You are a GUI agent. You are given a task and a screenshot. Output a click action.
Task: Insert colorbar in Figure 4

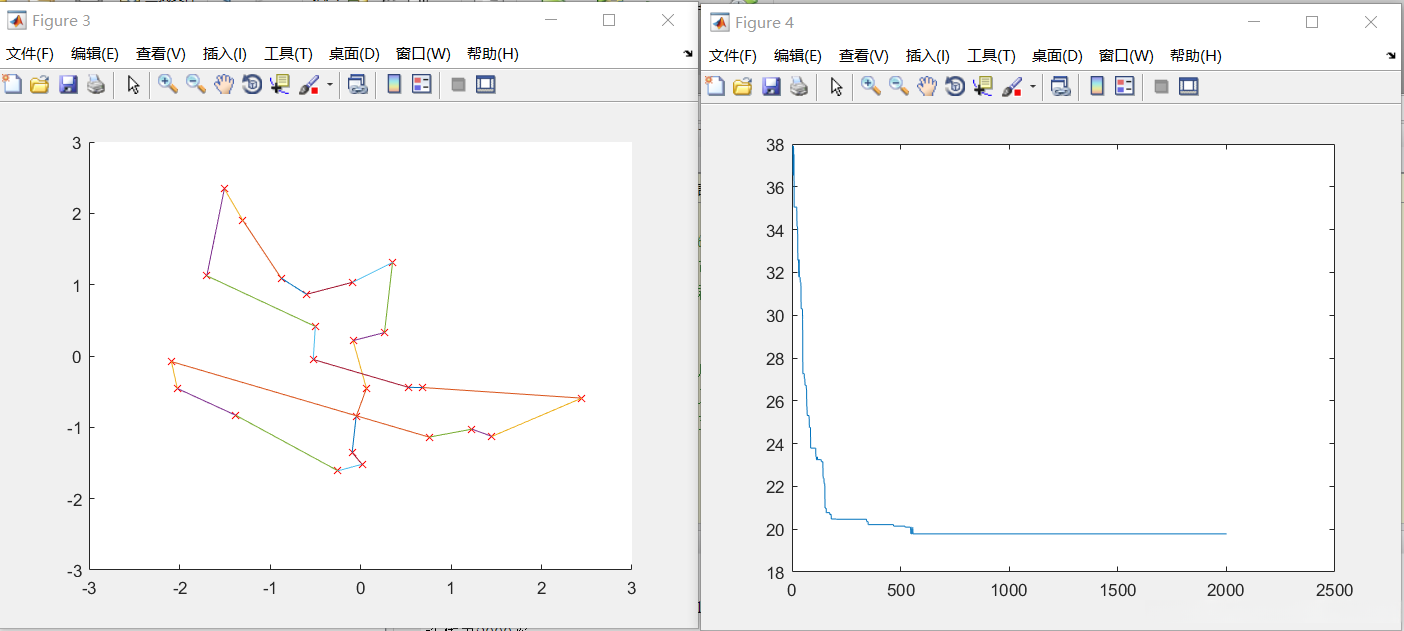pos(1097,87)
